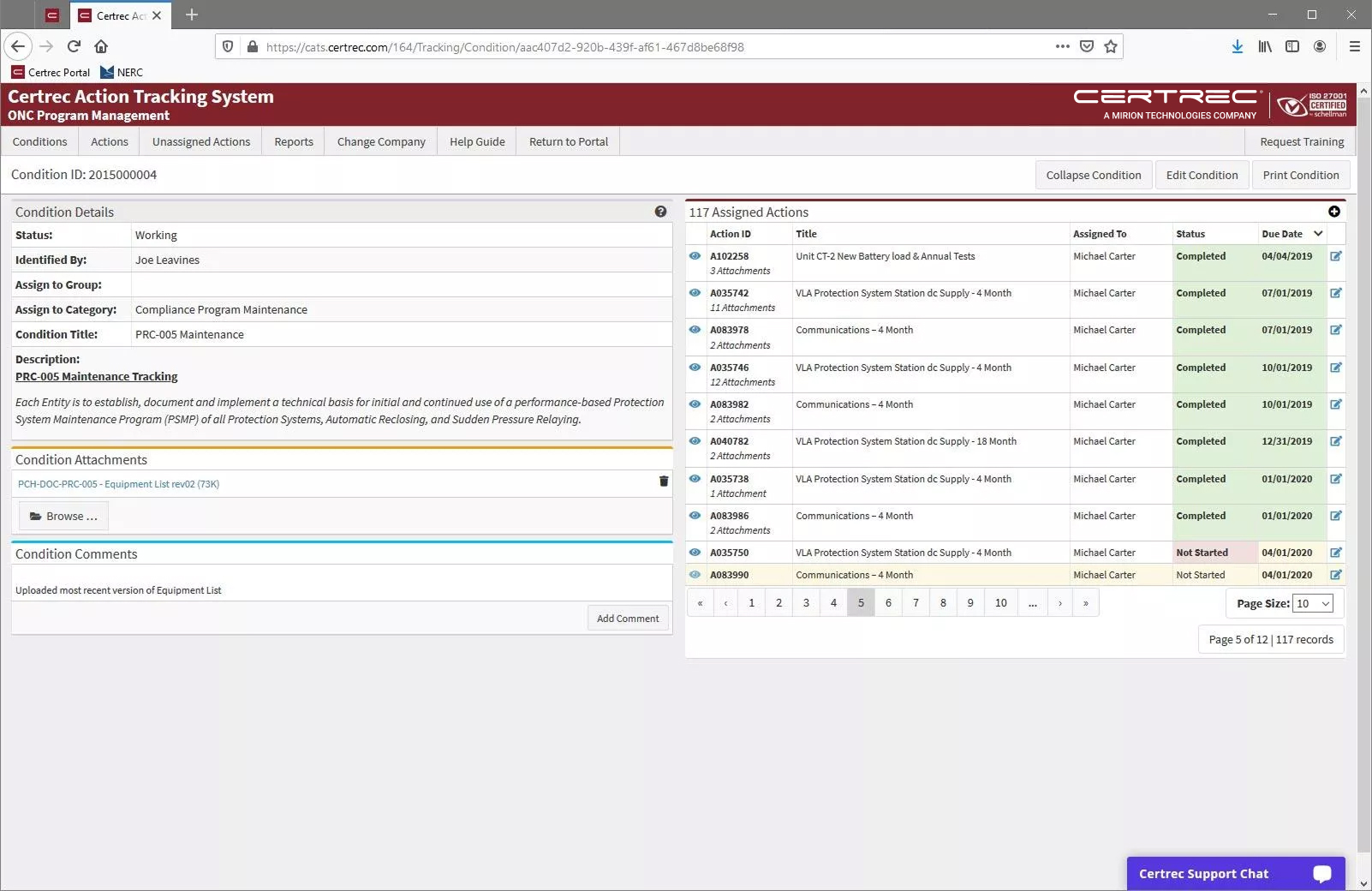View action A083982 via its eye icon

pos(695,404)
